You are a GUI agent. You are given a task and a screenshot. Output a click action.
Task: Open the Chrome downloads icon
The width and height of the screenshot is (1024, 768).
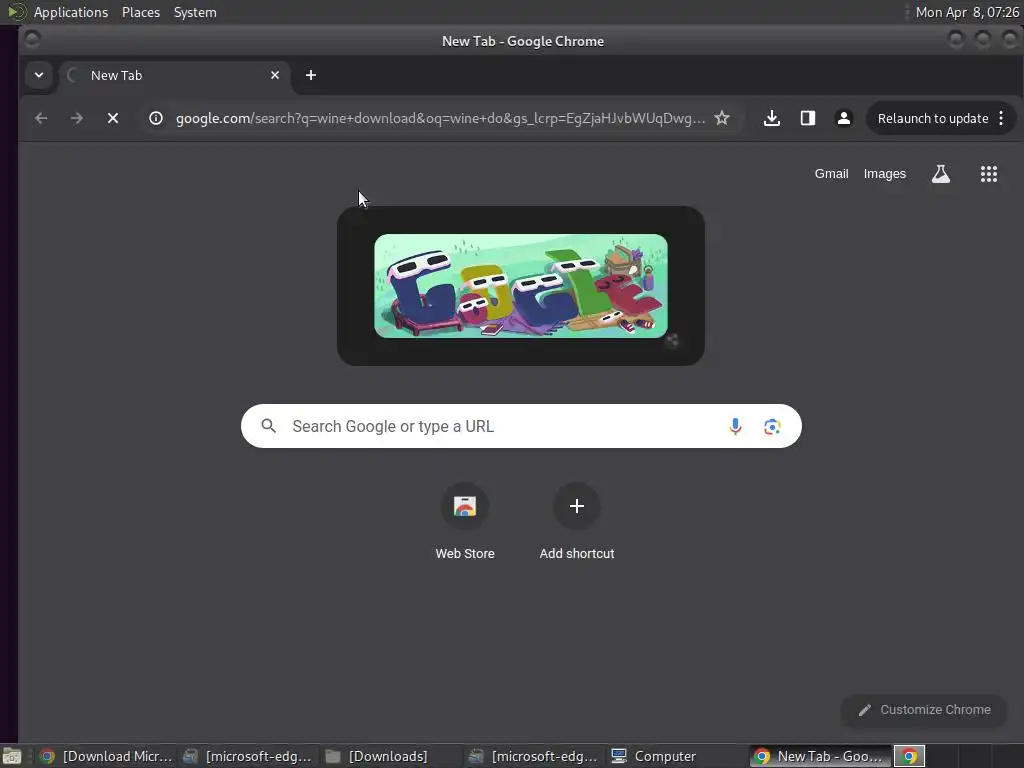tap(771, 118)
